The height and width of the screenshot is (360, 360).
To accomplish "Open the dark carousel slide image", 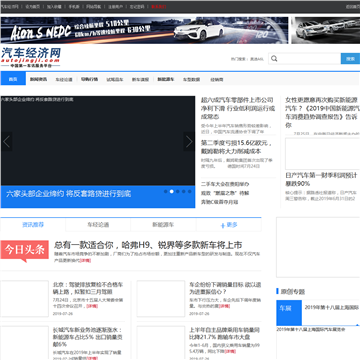I will point(98,141).
